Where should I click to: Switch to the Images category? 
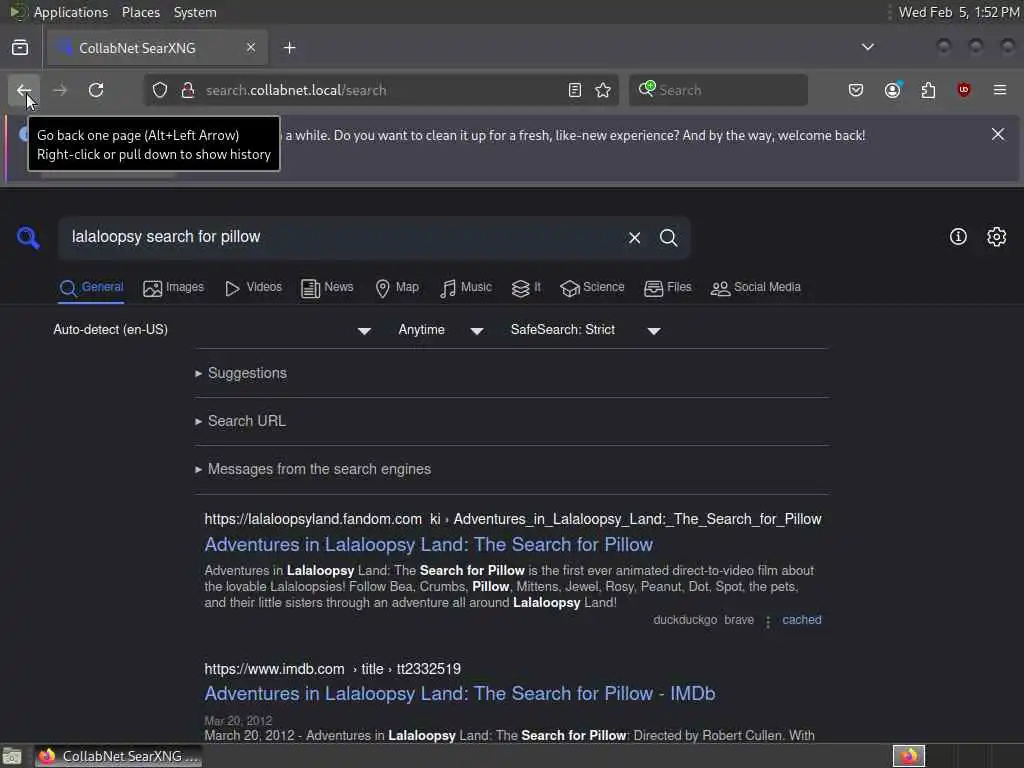[x=174, y=287]
